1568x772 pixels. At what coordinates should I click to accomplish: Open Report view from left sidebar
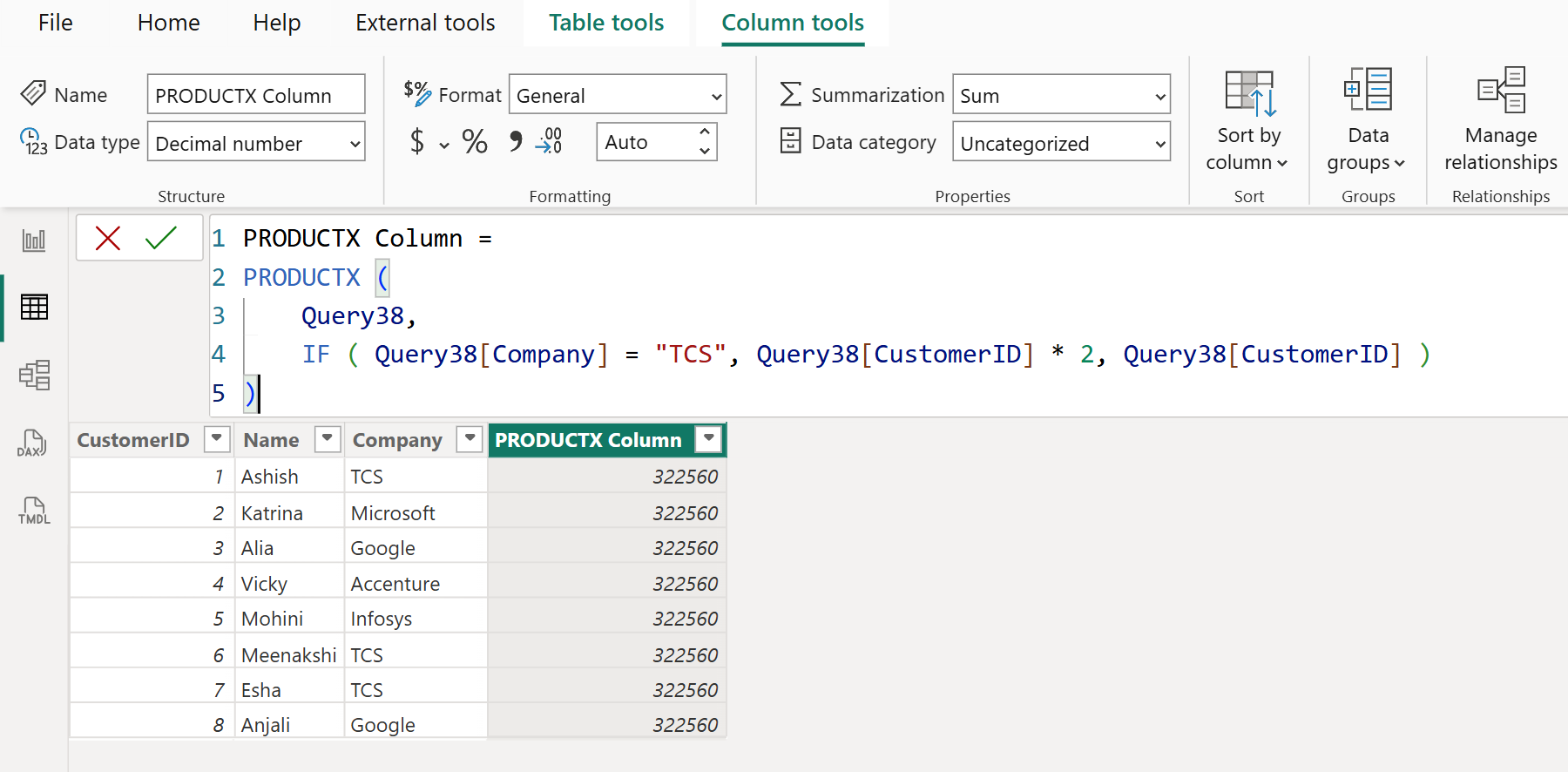[x=34, y=240]
